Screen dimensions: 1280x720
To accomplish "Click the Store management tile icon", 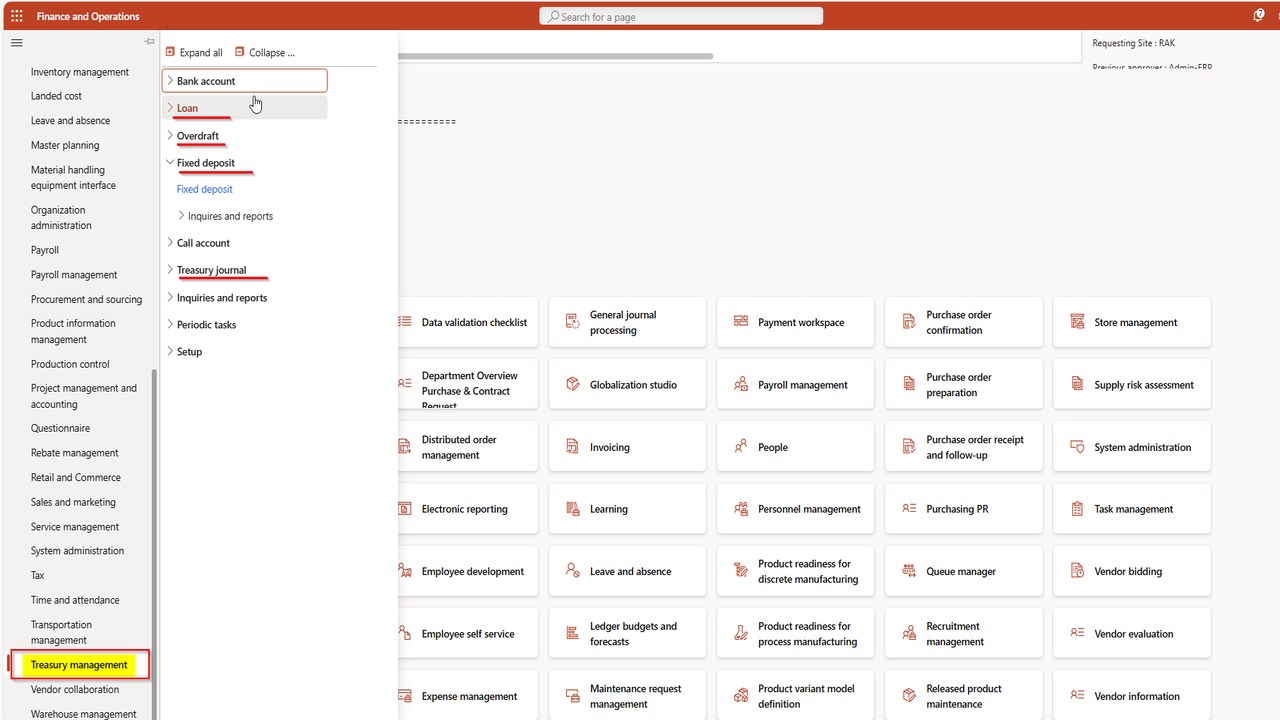I will (x=1077, y=322).
